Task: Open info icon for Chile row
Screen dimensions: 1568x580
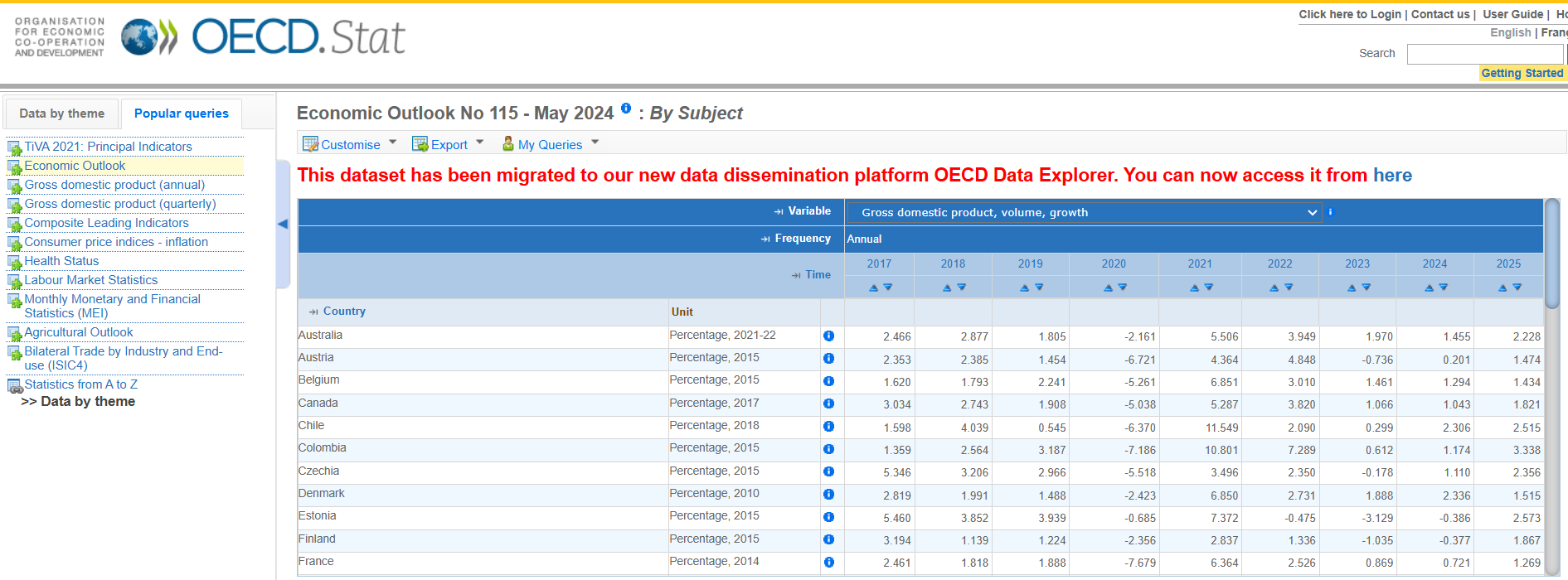Action: (828, 427)
